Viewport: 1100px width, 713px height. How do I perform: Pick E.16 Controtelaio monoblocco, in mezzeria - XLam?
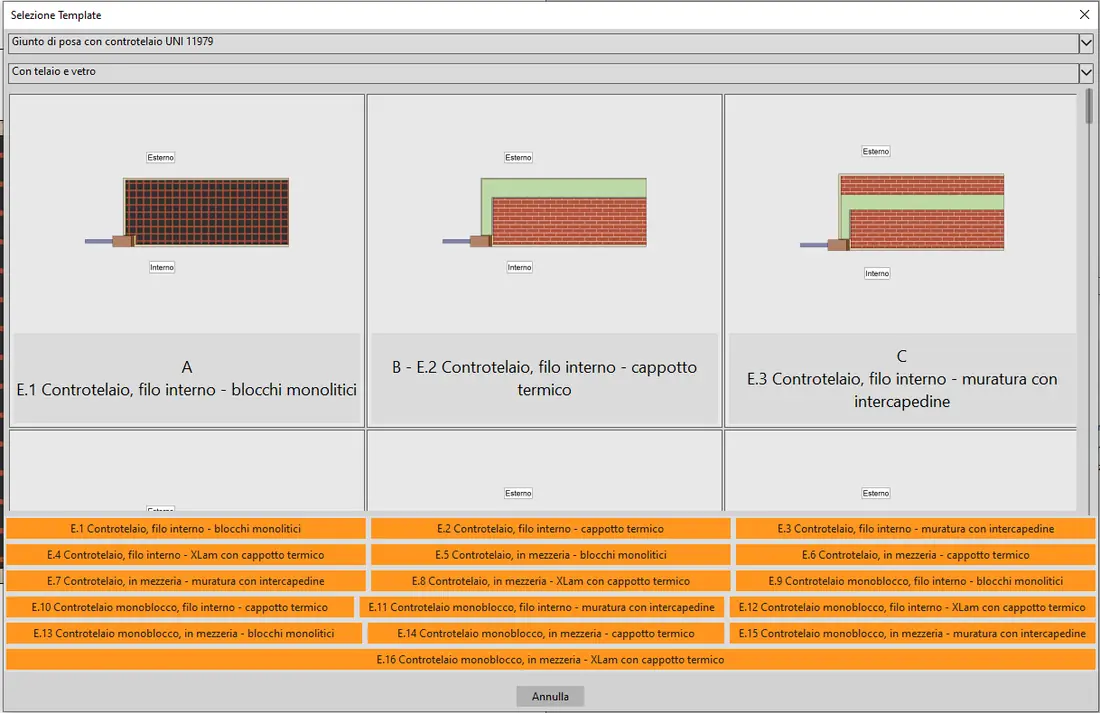tap(551, 660)
